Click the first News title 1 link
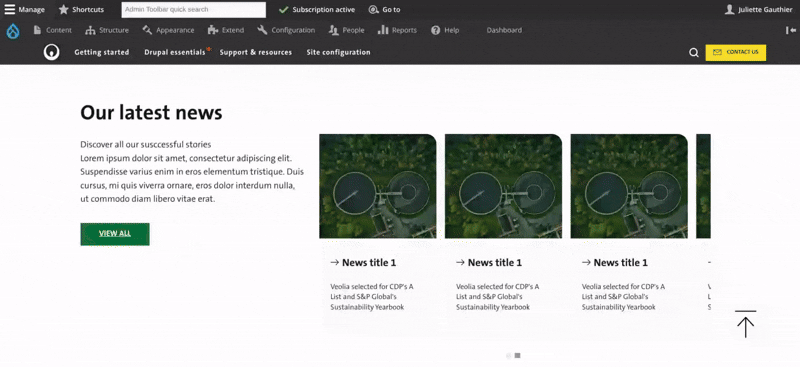Screen dimensions: 800x367 point(369,263)
